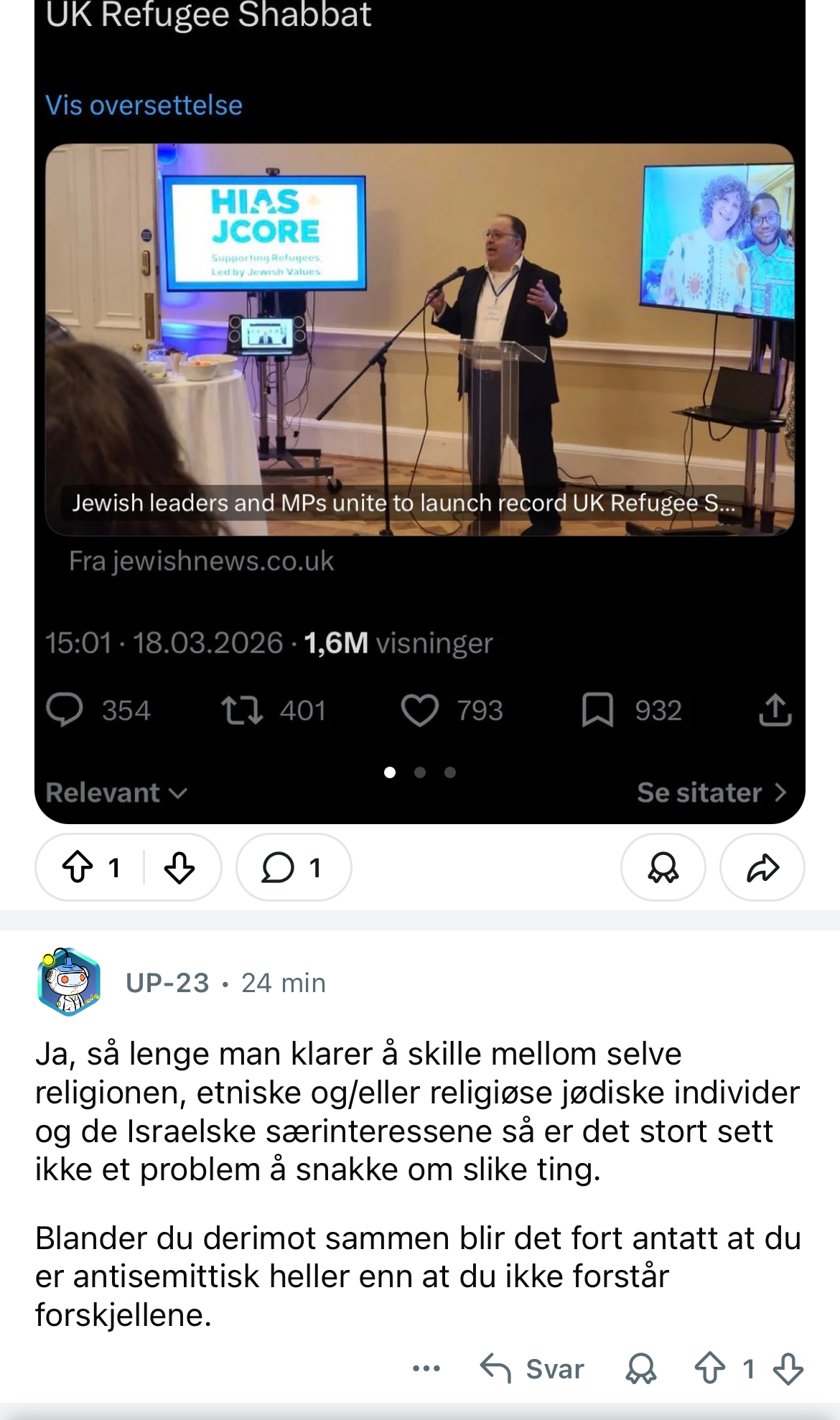Give an award to the post
This screenshot has height=1420, width=840.
click(x=663, y=867)
